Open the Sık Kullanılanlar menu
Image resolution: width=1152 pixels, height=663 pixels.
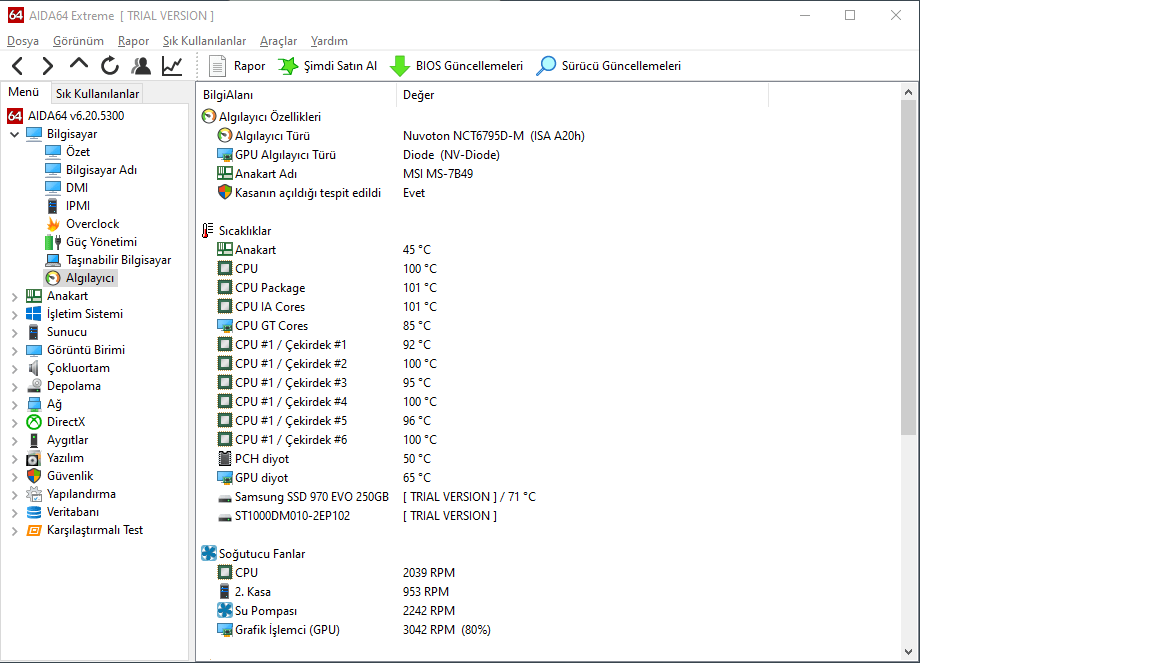click(204, 41)
